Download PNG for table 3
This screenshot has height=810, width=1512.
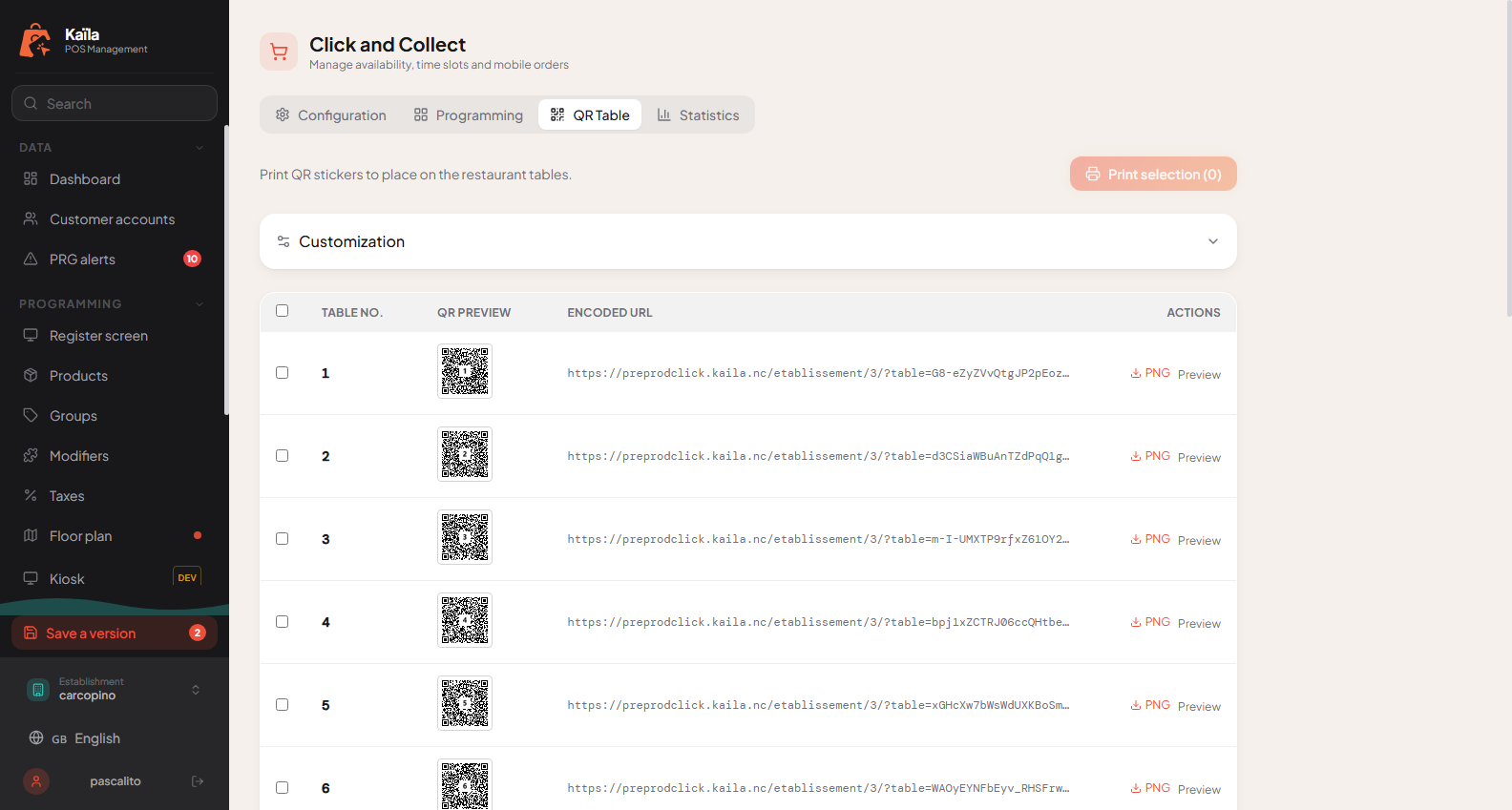[1150, 539]
